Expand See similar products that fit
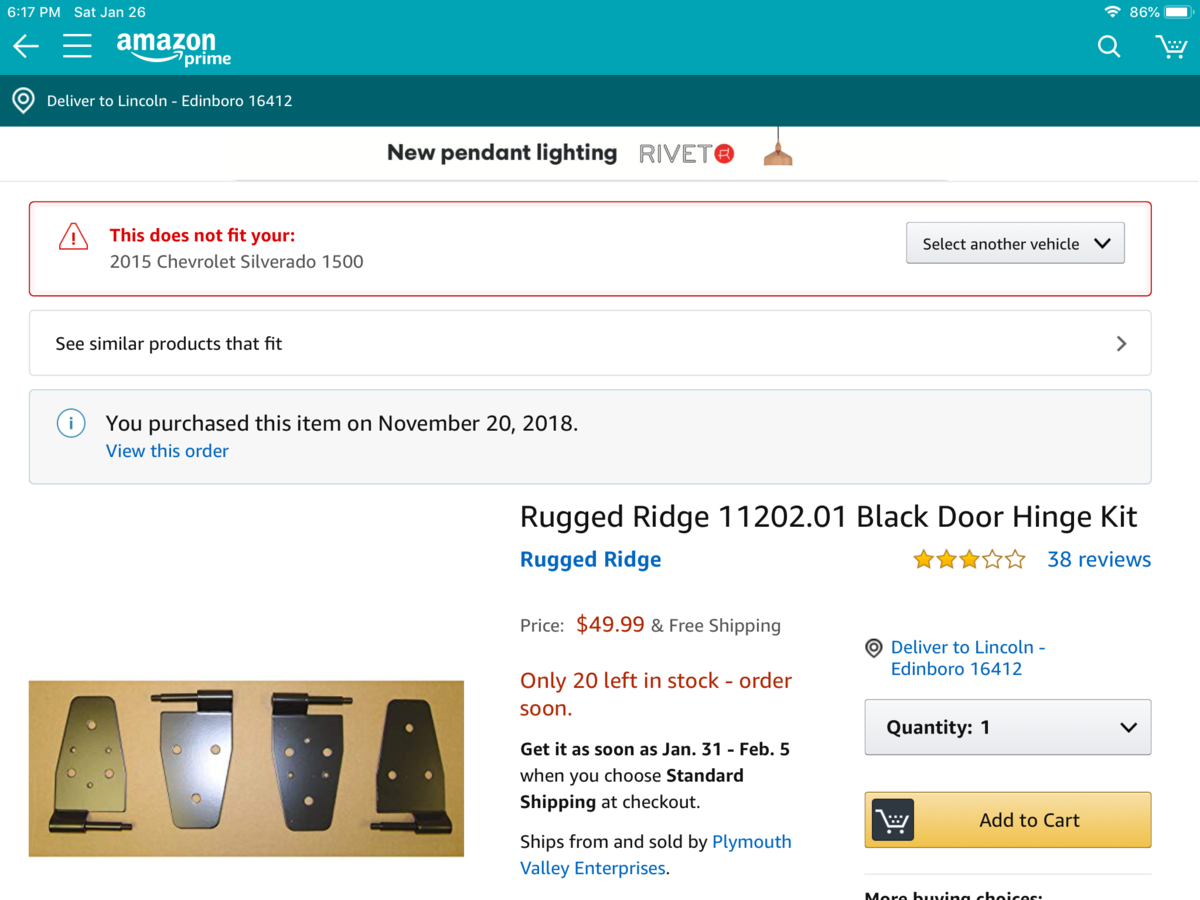 click(590, 343)
